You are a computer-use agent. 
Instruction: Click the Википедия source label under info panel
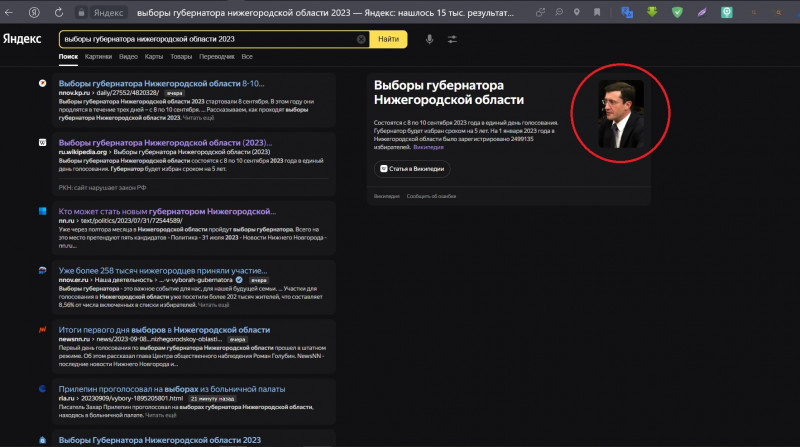click(x=386, y=196)
